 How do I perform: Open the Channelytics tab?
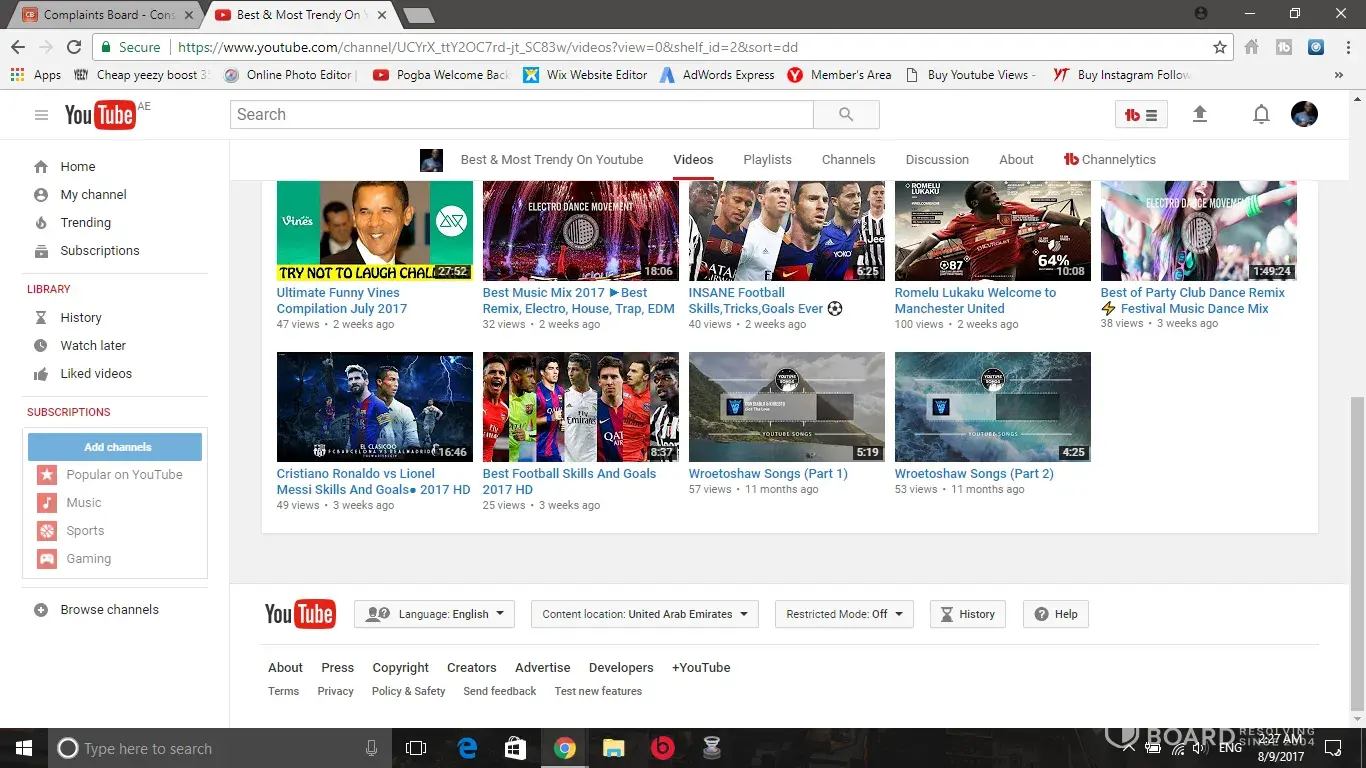[x=1109, y=160]
